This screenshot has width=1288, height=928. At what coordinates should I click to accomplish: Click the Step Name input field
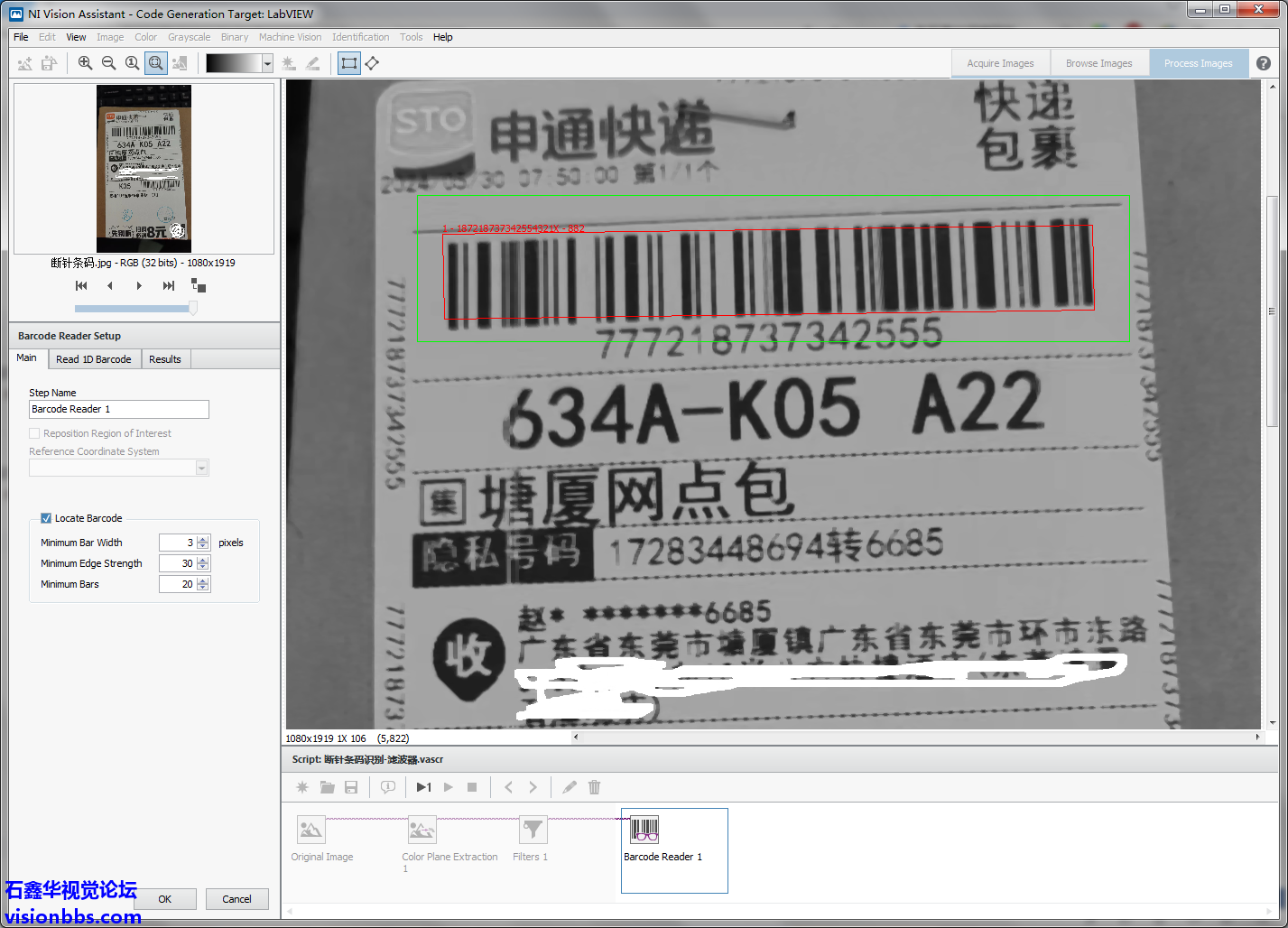[119, 409]
